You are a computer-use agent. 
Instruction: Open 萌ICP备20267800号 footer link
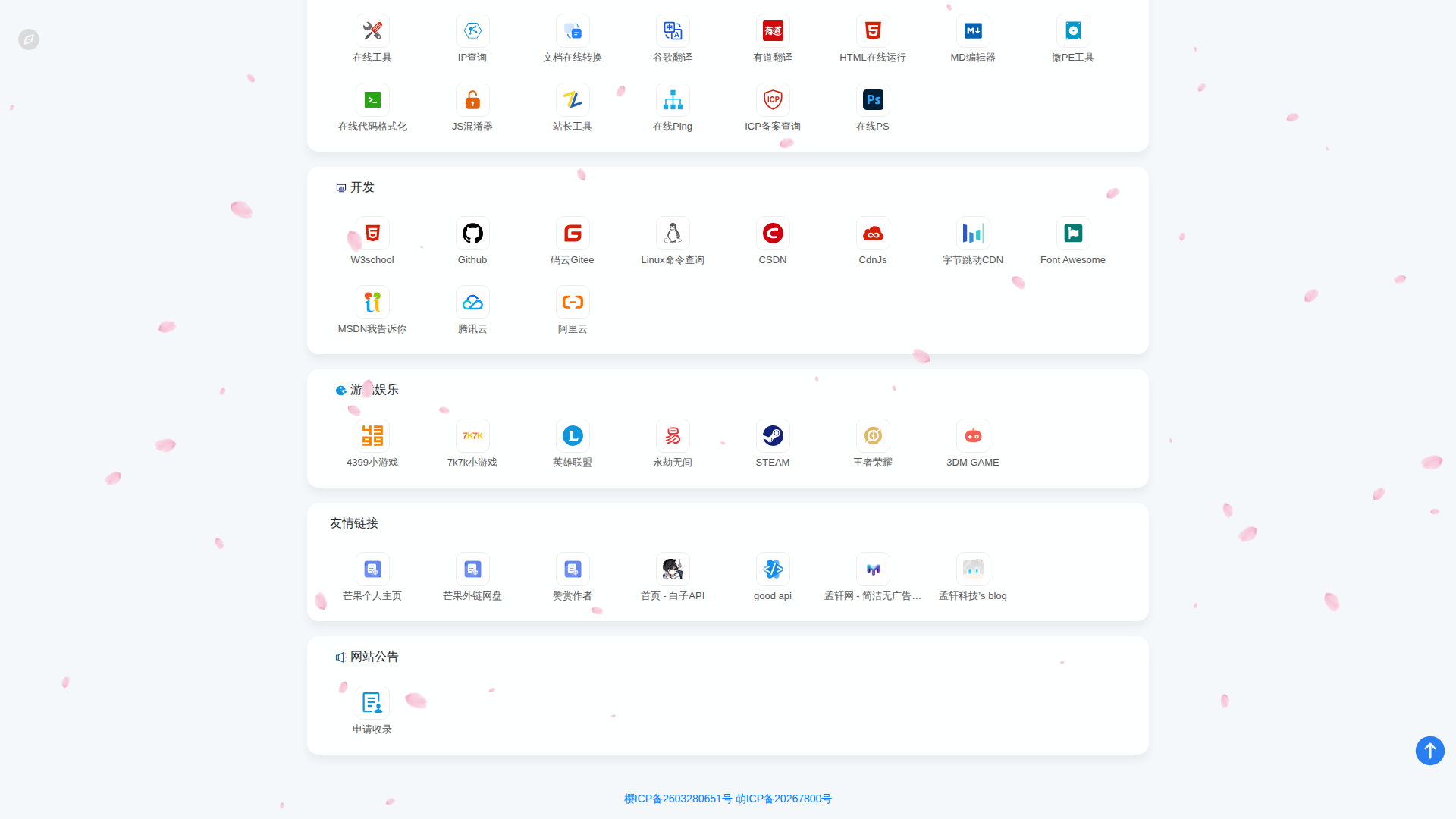(783, 799)
